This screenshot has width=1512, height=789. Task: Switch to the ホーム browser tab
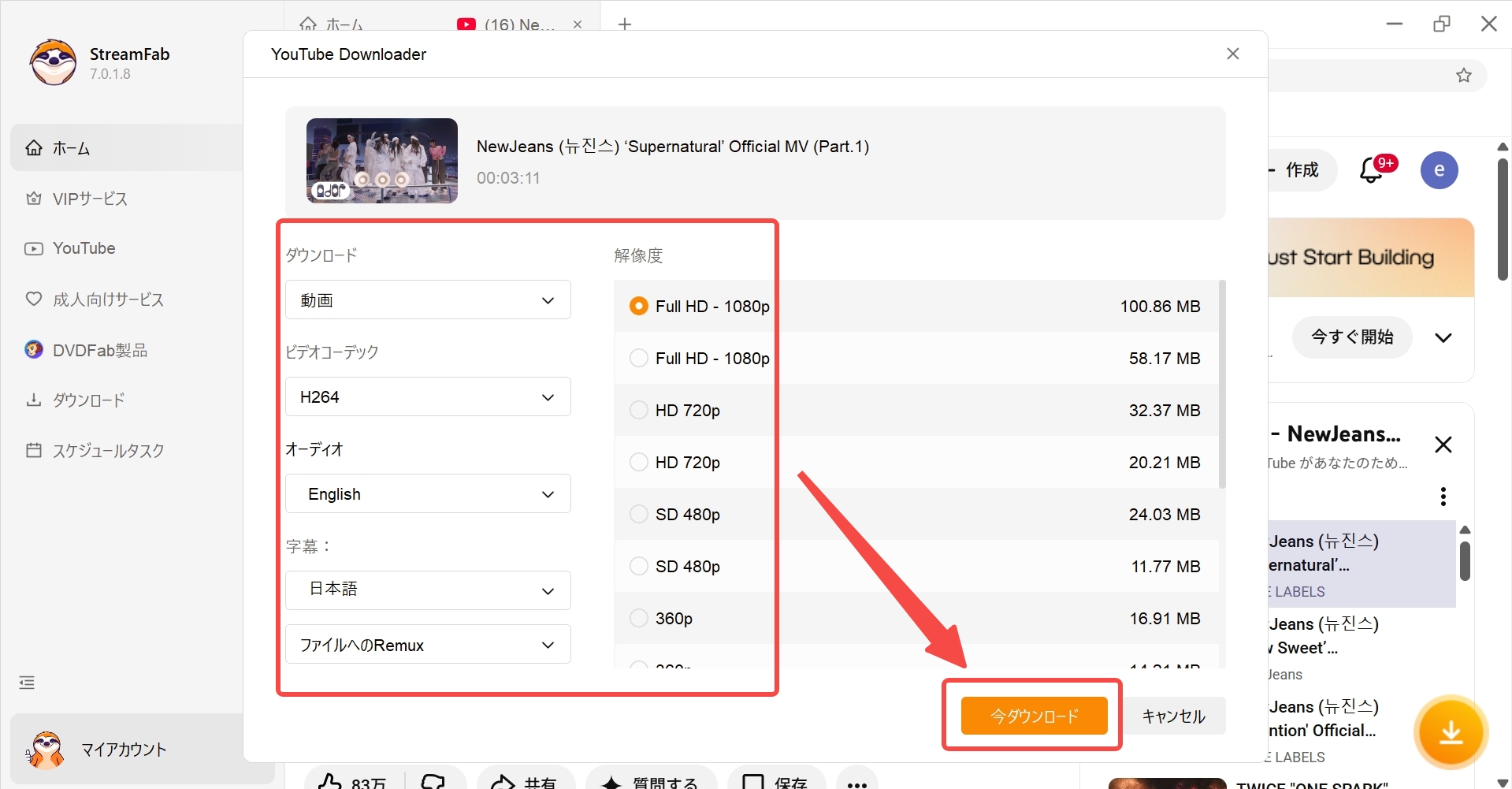332,24
